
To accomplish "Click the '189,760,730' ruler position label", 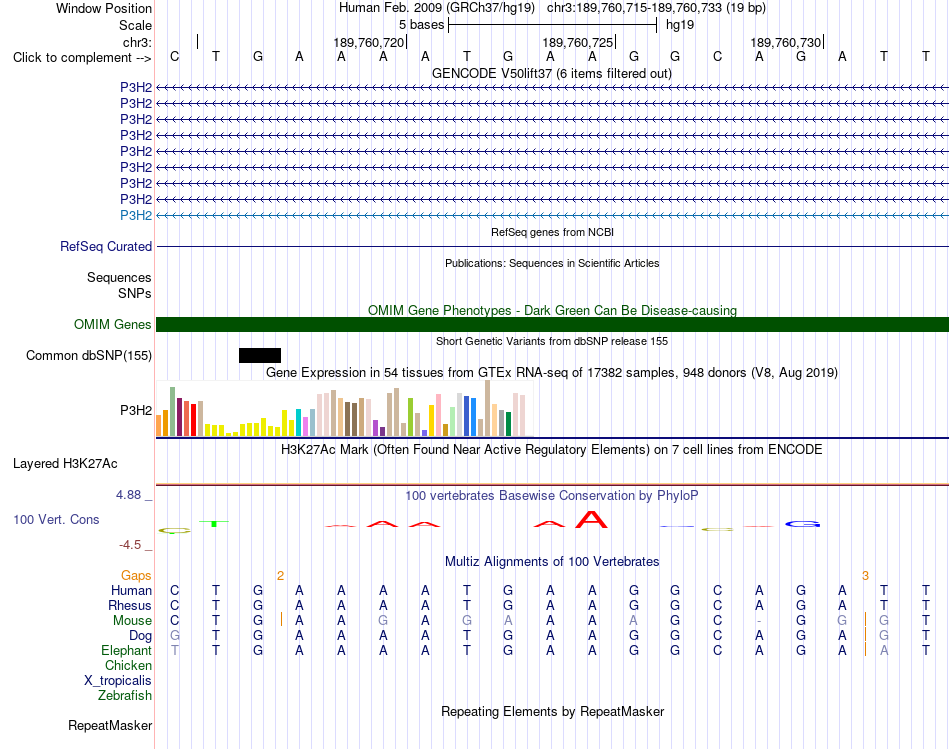I will (786, 42).
